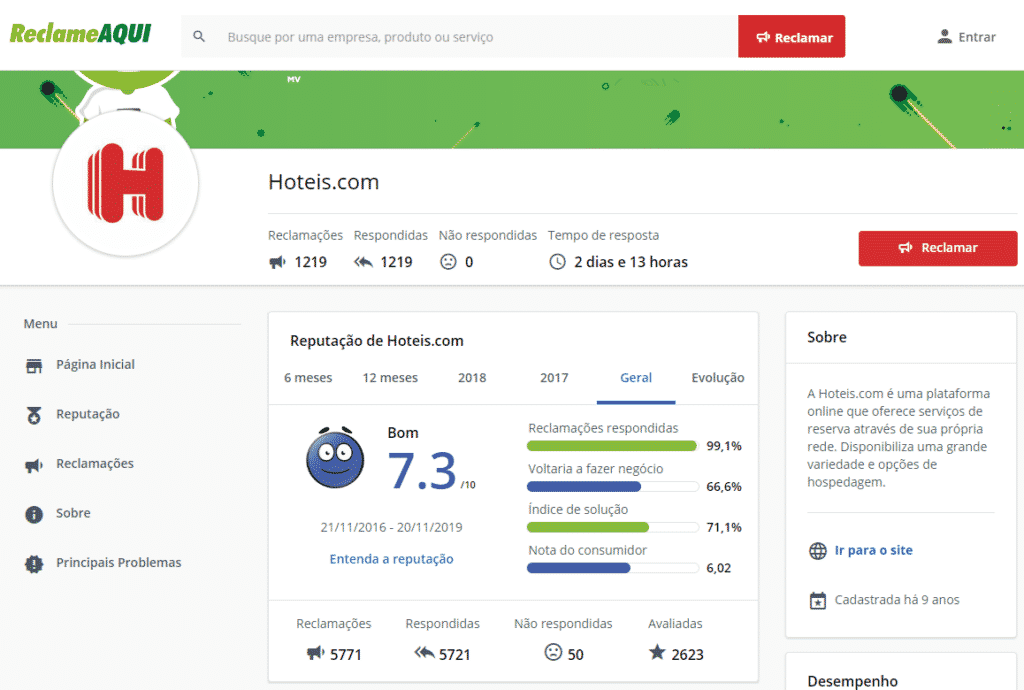Click the red Reclamar button in header
Image resolution: width=1024 pixels, height=690 pixels.
click(x=792, y=37)
